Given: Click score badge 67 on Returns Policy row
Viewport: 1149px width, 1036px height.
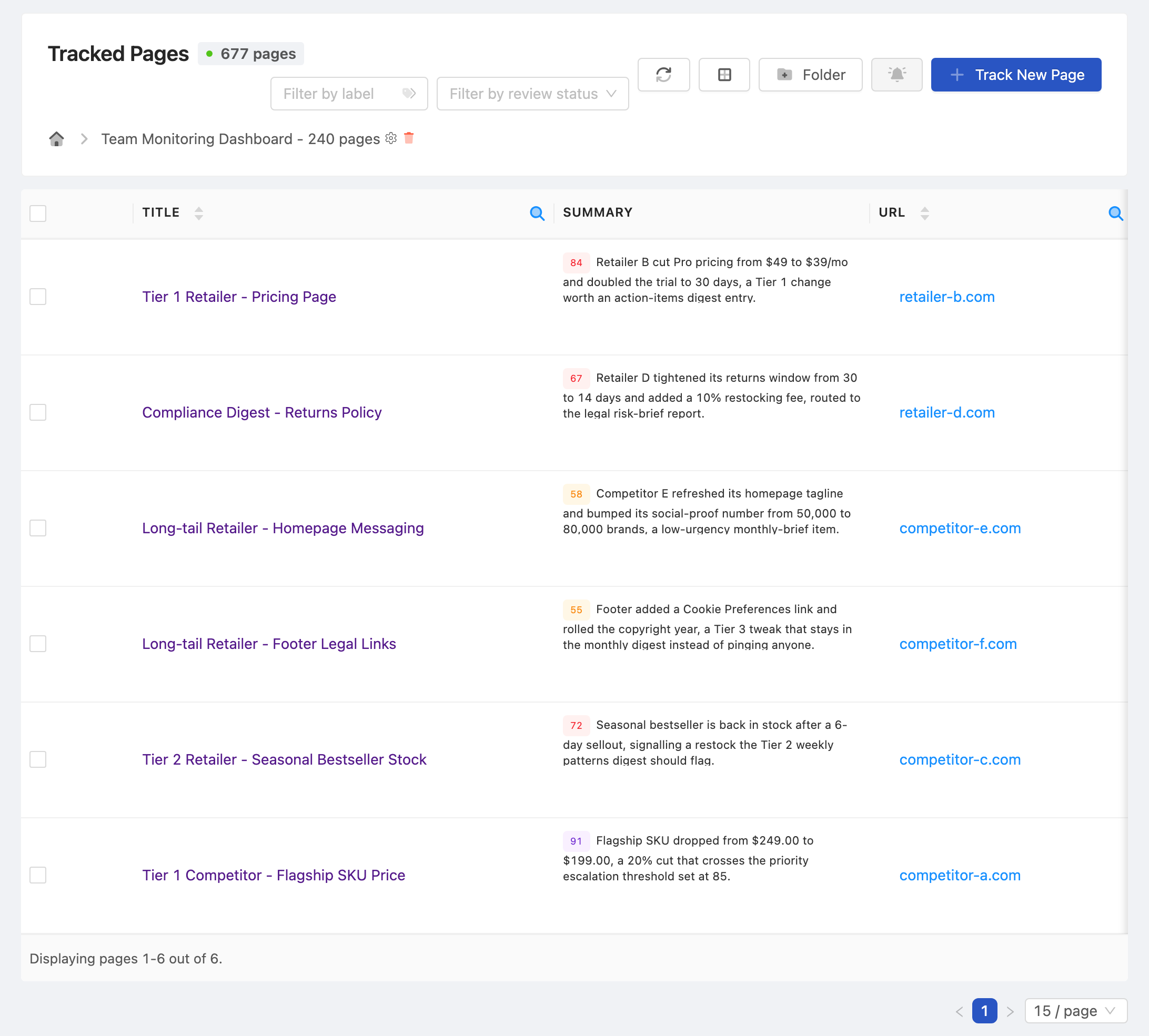Looking at the screenshot, I should pos(576,378).
